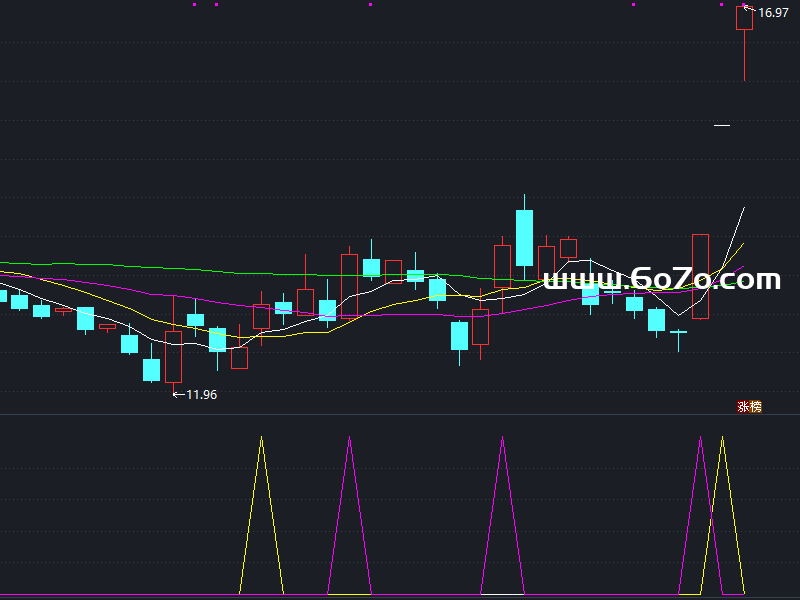Select the tallest cyan candlestick in the chart

click(524, 237)
